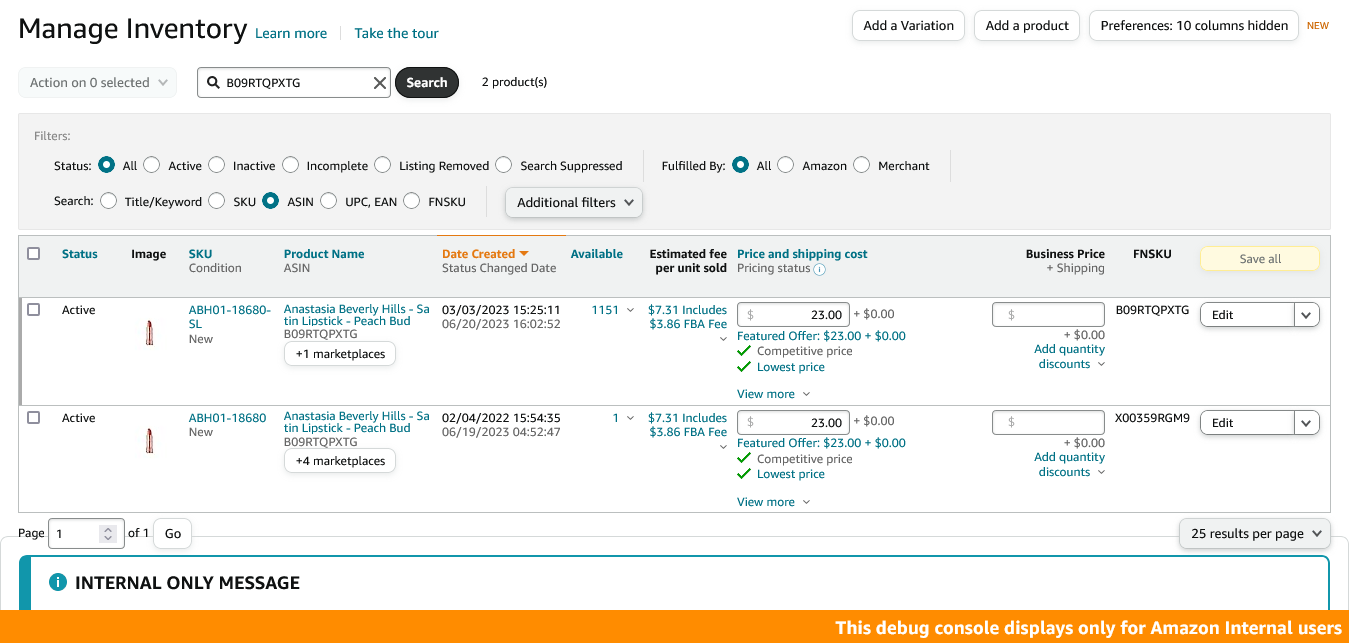Image resolution: width=1349 pixels, height=643 pixels.
Task: Click the lipstick image for SKU ABH01-18680-SL
Action: 149,333
